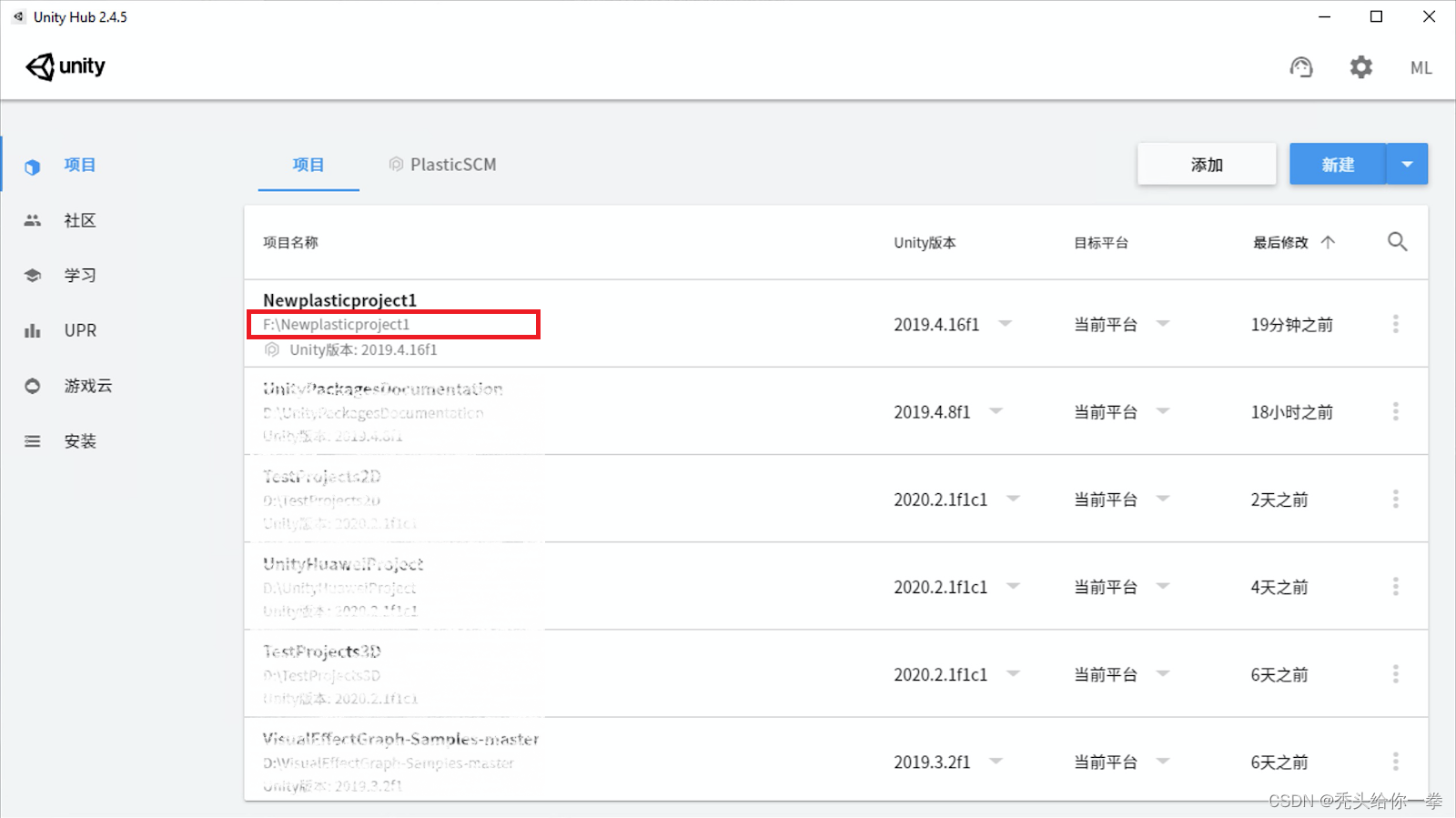Open version dropdown for TestProjects3D
The width and height of the screenshot is (1456, 818).
1013,673
